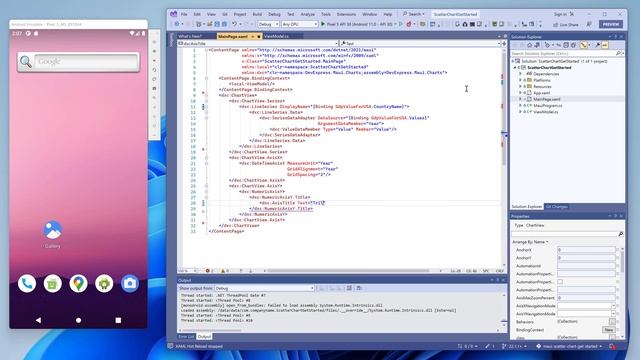The width and height of the screenshot is (640, 360).
Task: Click the PREVIEW button
Action: (x=611, y=24)
